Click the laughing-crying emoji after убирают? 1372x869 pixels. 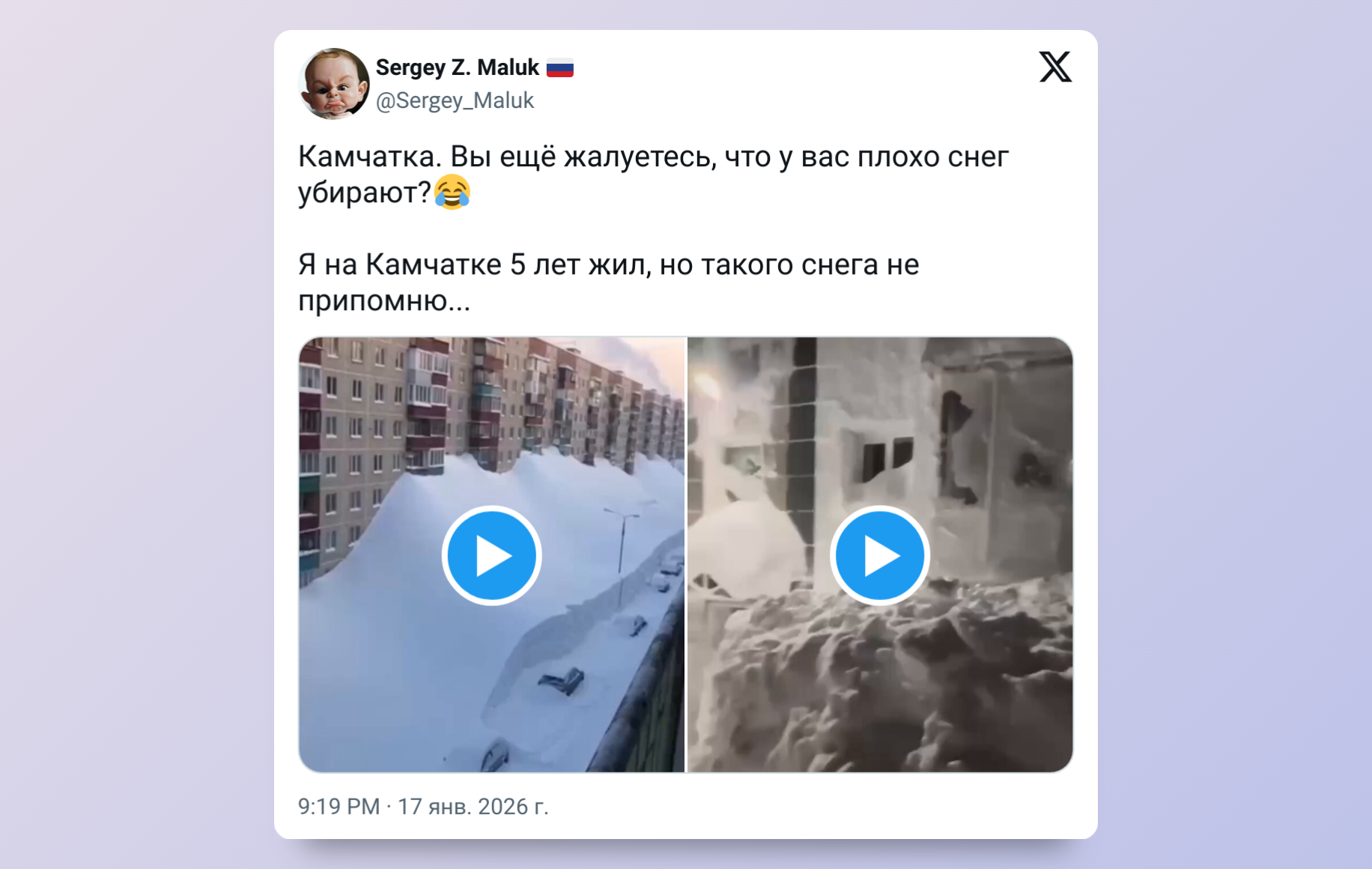coord(452,193)
